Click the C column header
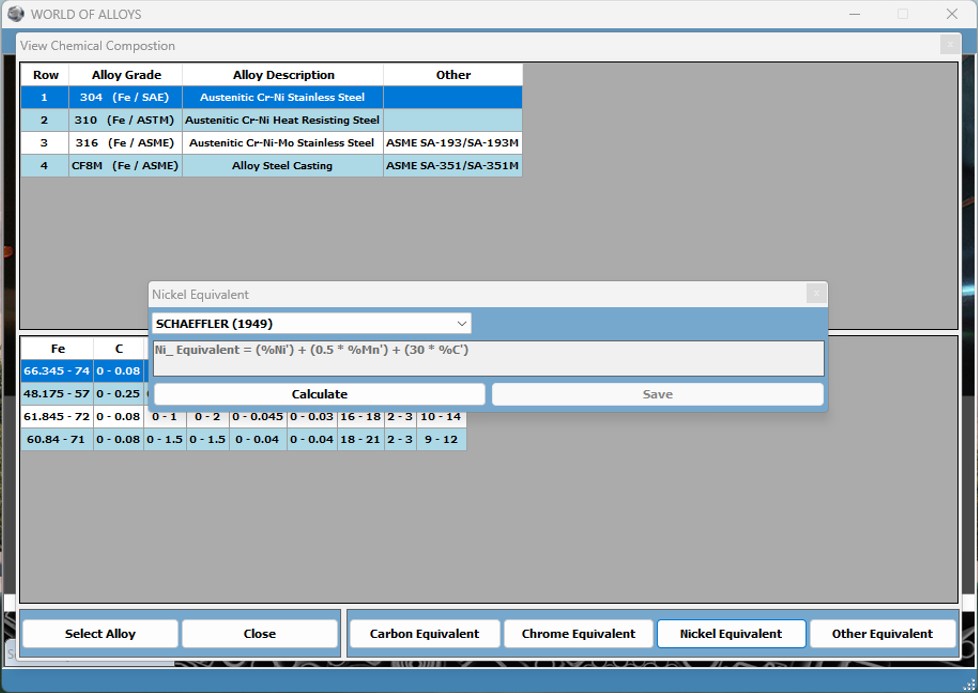The width and height of the screenshot is (978, 693). click(119, 349)
